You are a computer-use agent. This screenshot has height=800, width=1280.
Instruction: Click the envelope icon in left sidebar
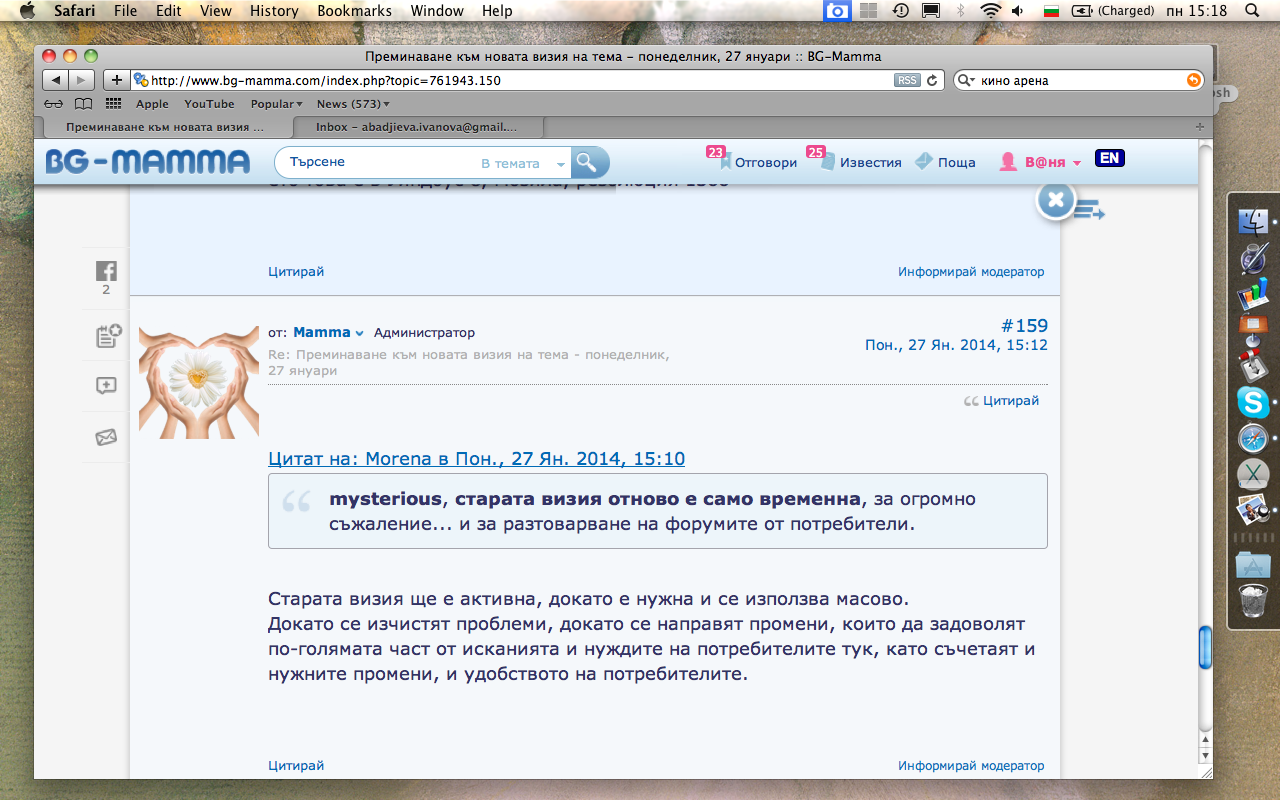[x=106, y=437]
